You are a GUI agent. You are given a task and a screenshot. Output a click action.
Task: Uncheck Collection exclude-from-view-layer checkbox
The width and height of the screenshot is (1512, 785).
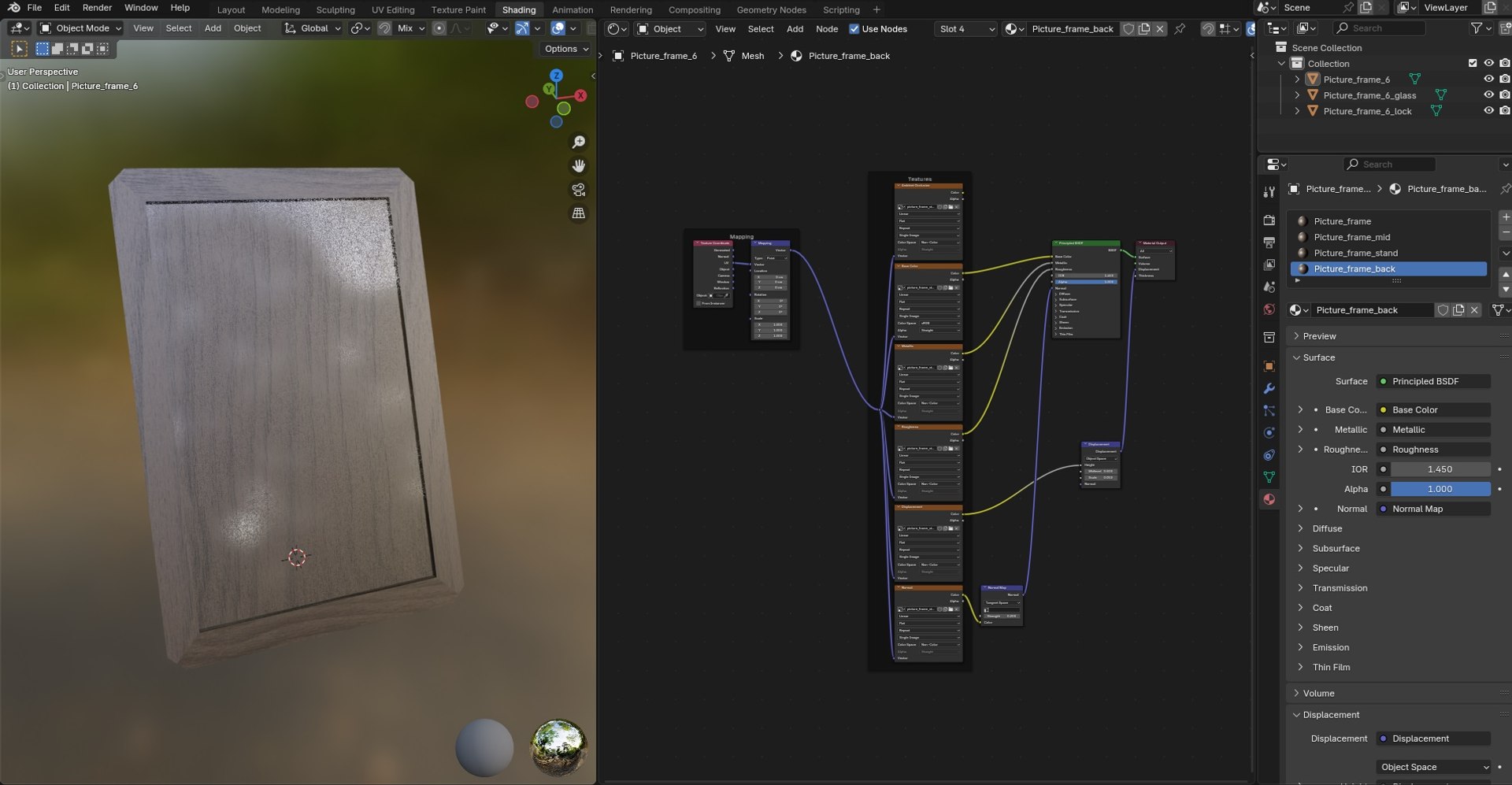tap(1473, 64)
